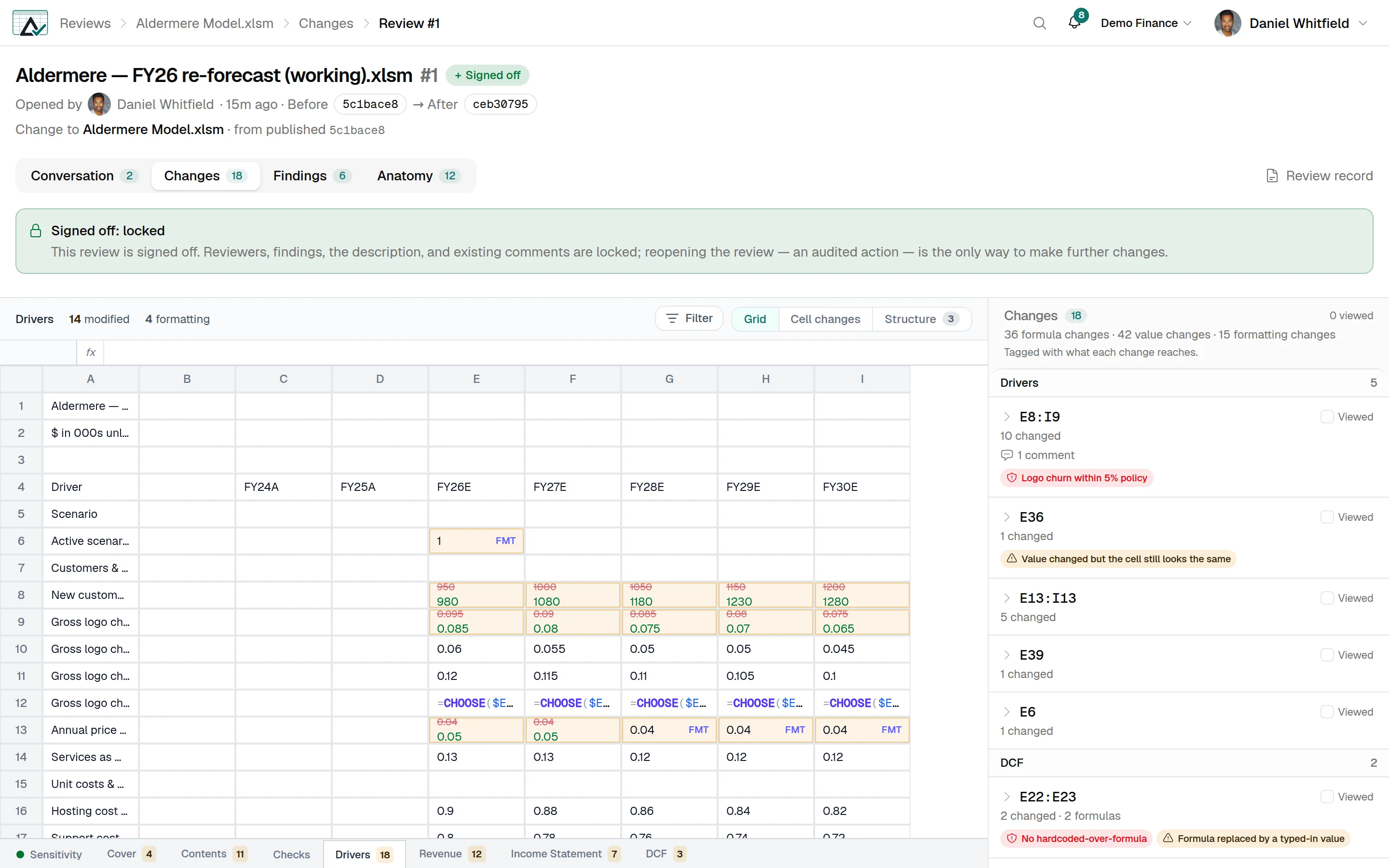Click warning icon on Formula replaced tag
The height and width of the screenshot is (868, 1389).
click(1168, 839)
